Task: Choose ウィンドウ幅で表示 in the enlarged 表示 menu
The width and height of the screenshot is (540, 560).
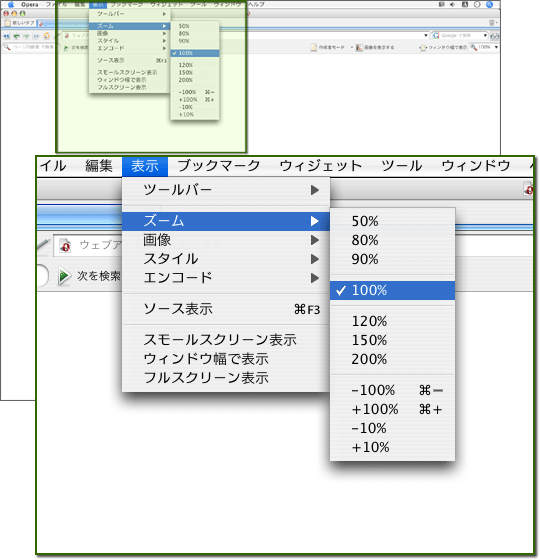Action: coord(226,359)
